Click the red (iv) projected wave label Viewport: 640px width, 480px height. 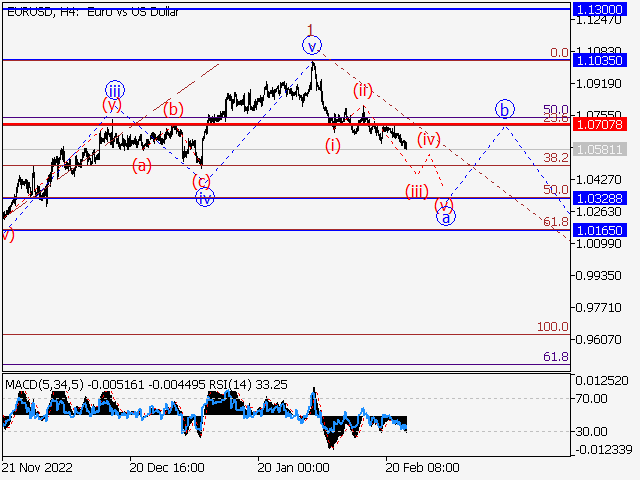tap(429, 140)
